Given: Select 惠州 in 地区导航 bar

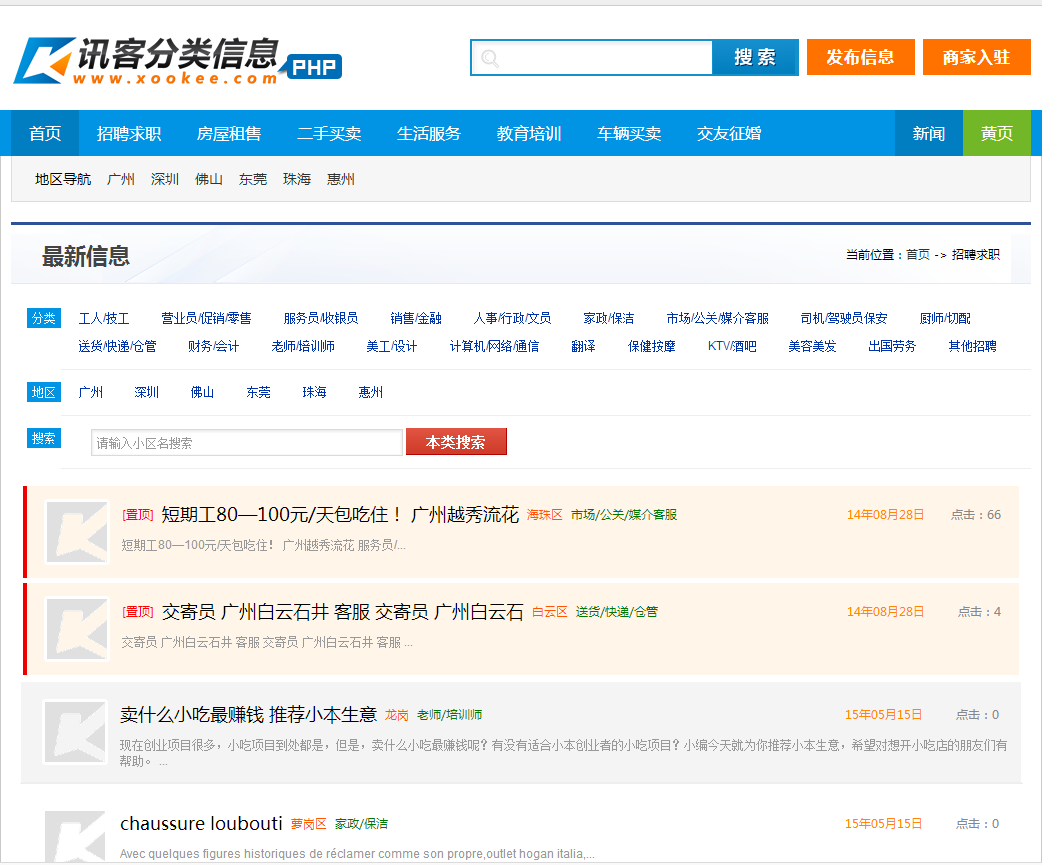Looking at the screenshot, I should coord(341,179).
